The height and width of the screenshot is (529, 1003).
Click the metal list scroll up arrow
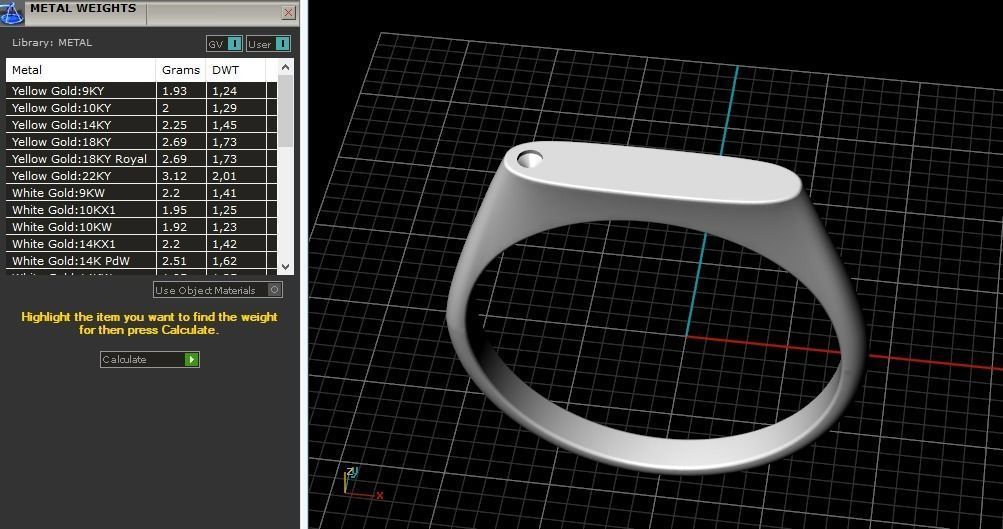tap(285, 67)
